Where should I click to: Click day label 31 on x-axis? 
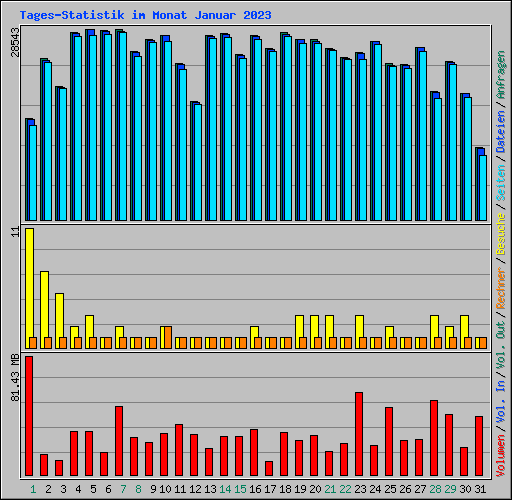coord(480,489)
